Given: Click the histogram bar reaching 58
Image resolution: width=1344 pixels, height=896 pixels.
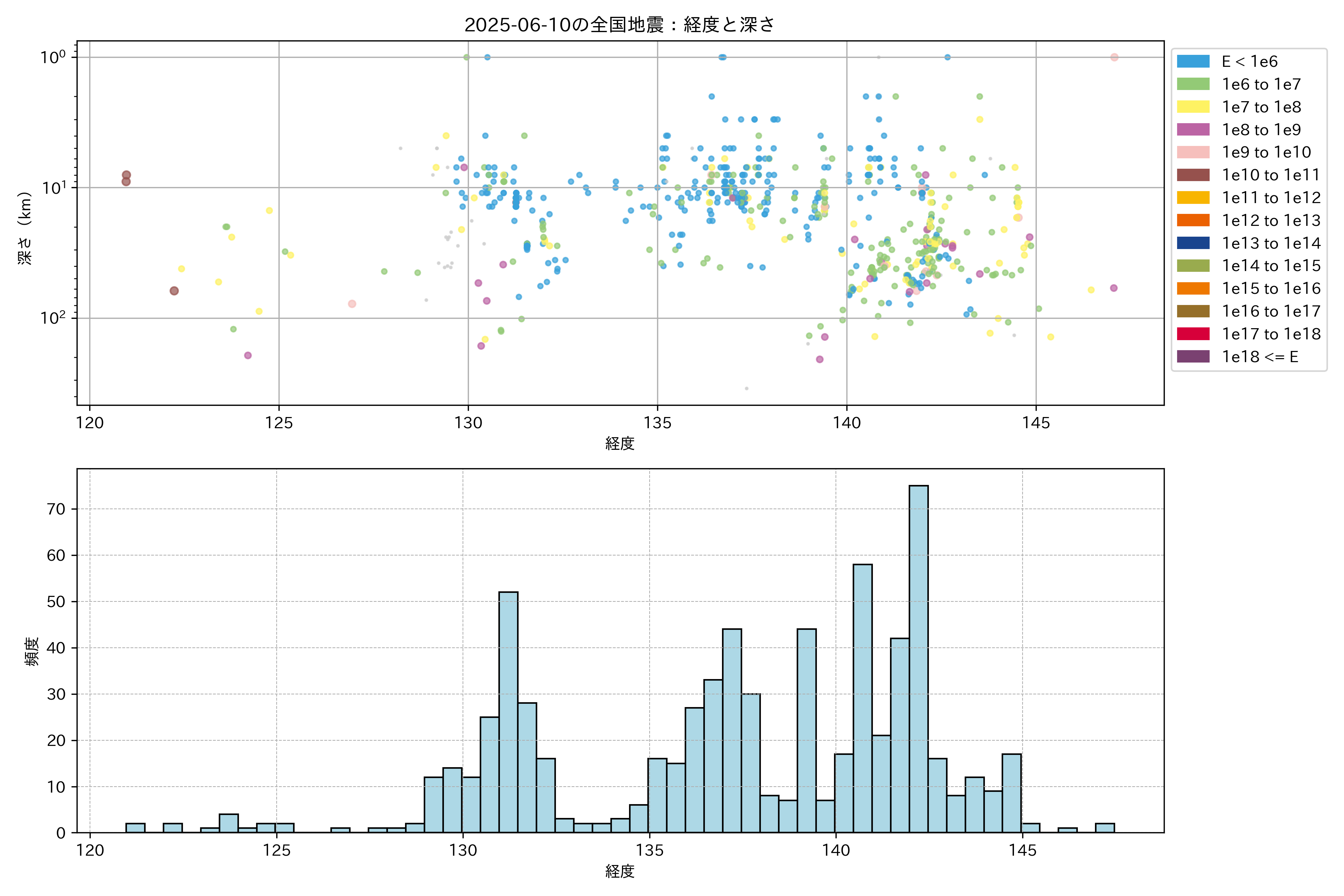Looking at the screenshot, I should pos(862,697).
